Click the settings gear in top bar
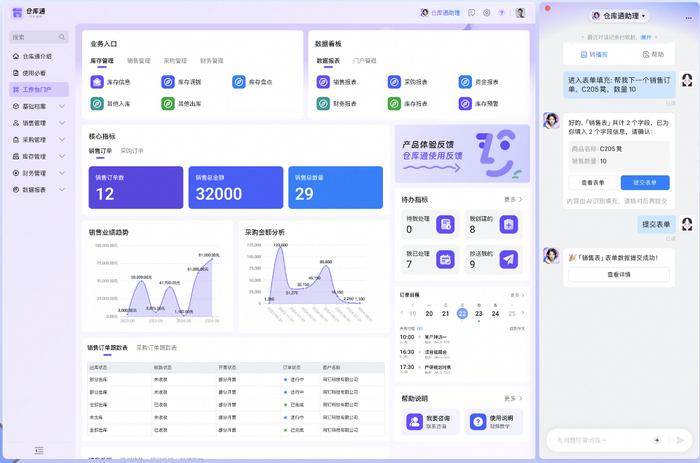Screen dimensions: 700x463 (487, 13)
